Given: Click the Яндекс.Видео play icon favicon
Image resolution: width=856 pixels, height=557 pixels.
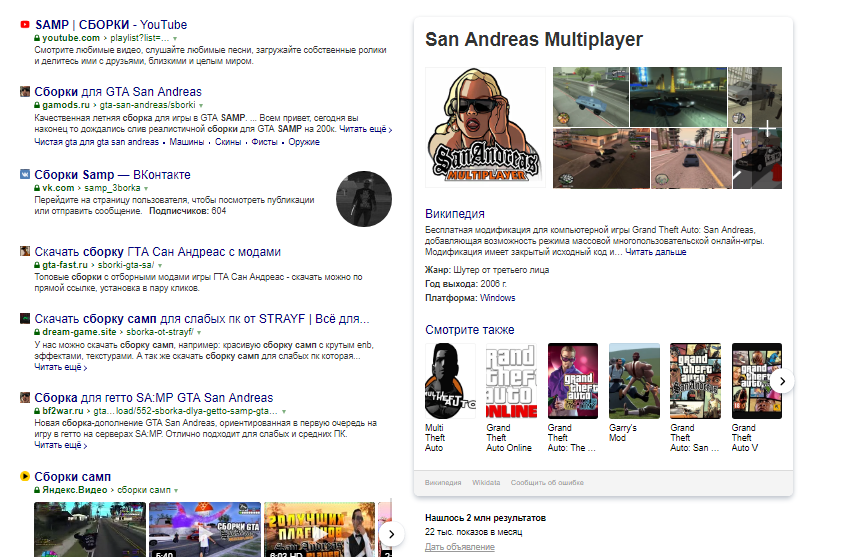Looking at the screenshot, I should click(x=25, y=476).
